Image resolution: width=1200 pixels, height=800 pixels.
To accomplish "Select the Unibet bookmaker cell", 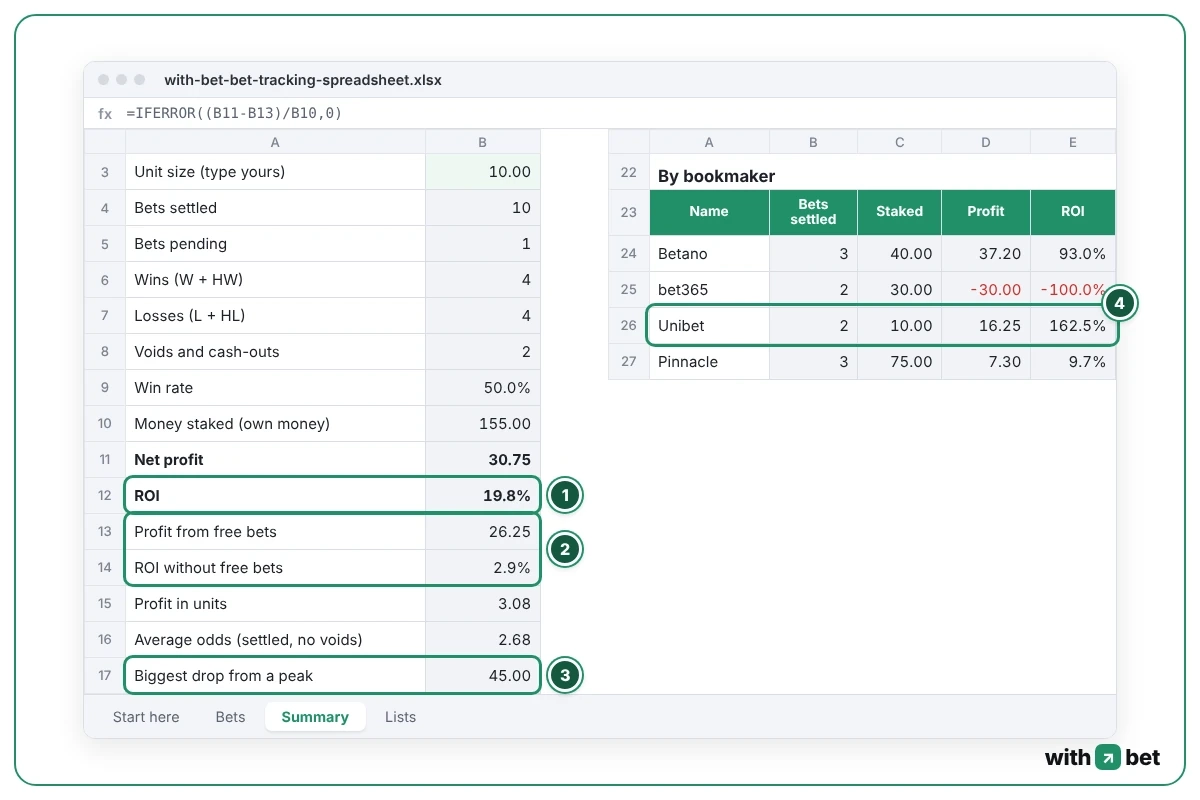I will (x=709, y=326).
